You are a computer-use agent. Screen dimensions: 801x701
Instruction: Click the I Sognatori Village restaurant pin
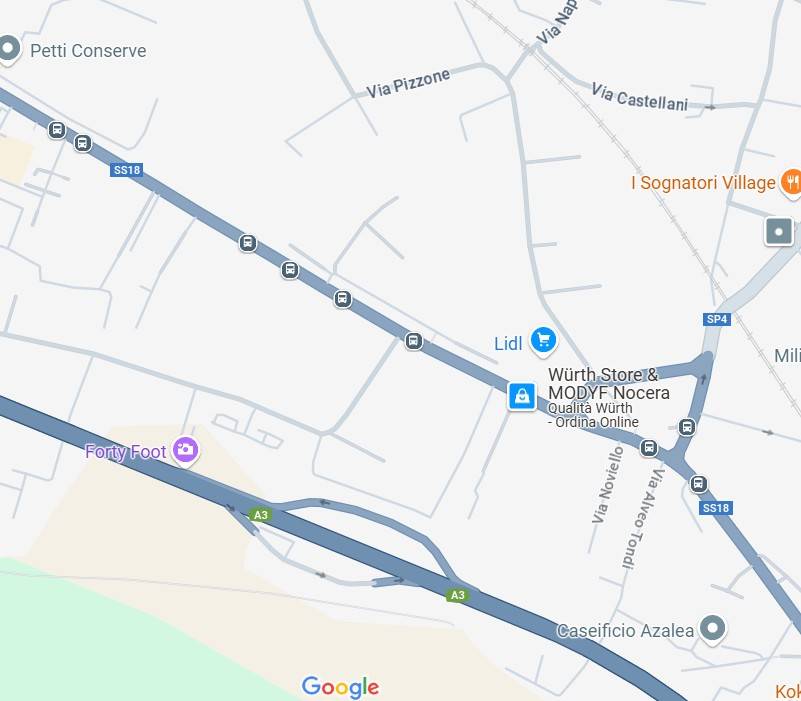791,182
